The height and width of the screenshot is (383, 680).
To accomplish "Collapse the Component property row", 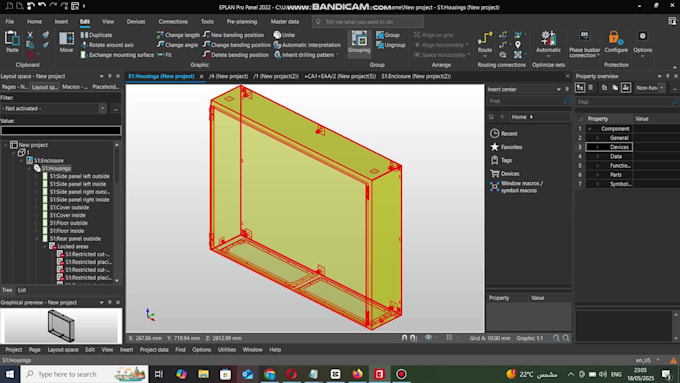I will [589, 129].
